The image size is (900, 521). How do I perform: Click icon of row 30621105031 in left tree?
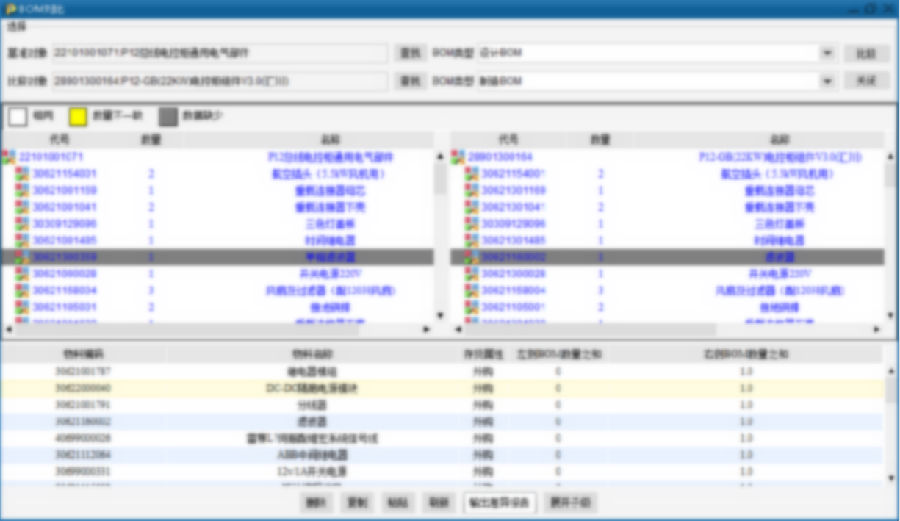point(22,306)
